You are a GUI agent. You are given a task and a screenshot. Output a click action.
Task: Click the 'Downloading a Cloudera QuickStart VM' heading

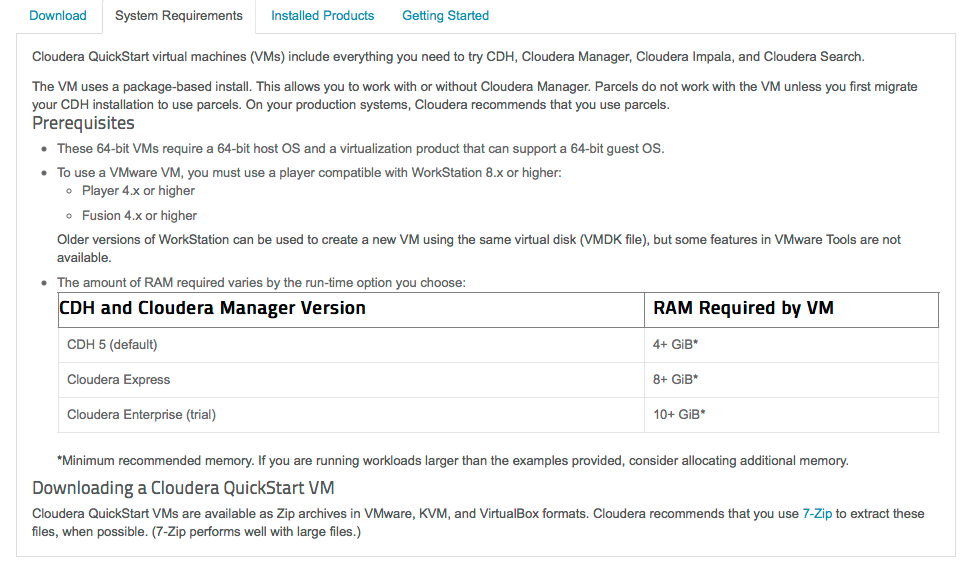pos(183,488)
